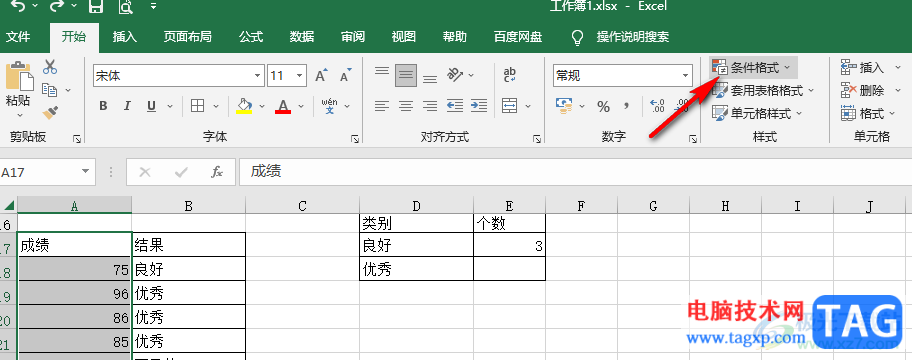Apply percent style
This screenshot has height=360, width=912.
pos(604,106)
